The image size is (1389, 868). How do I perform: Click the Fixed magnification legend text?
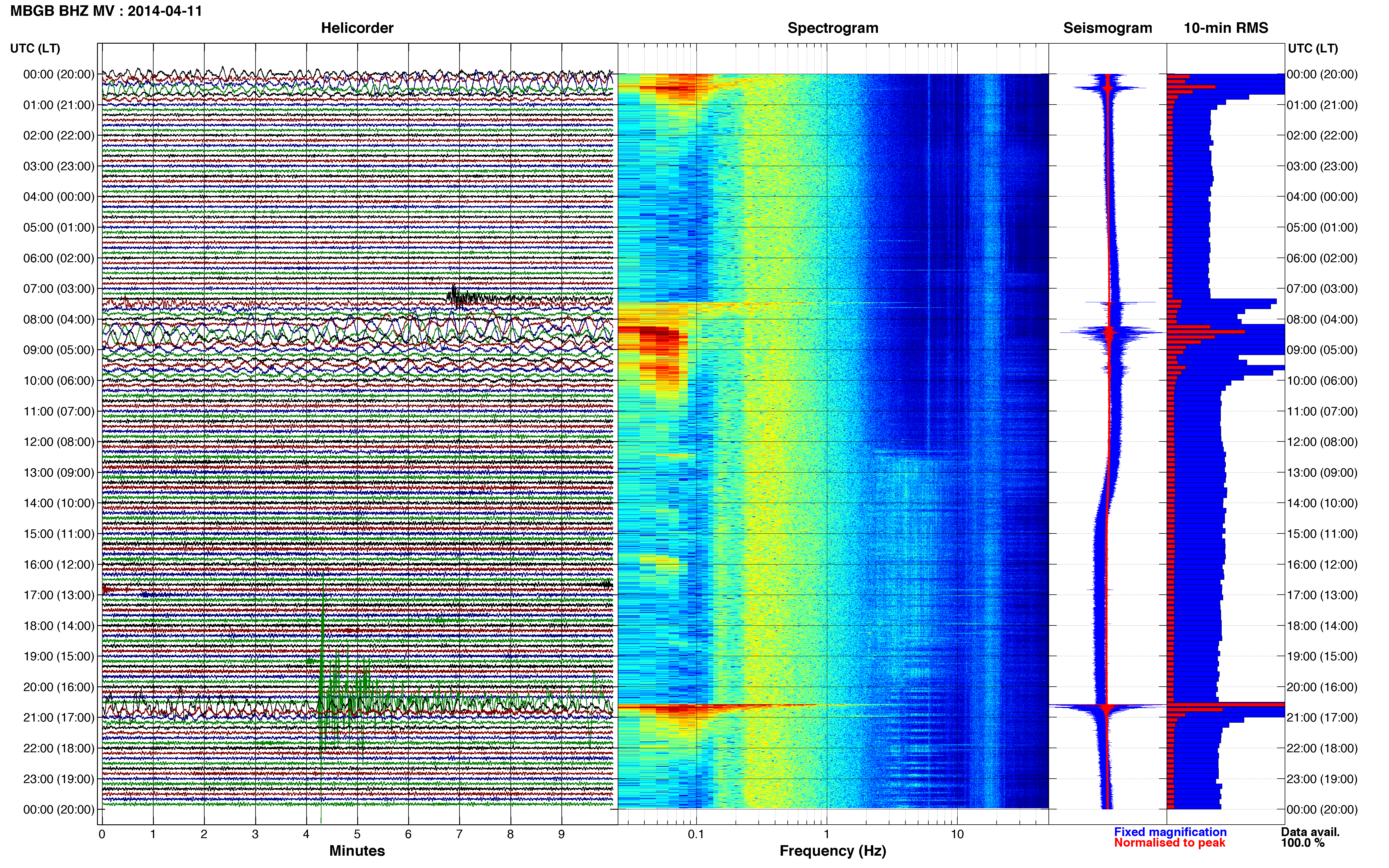pyautogui.click(x=1170, y=832)
